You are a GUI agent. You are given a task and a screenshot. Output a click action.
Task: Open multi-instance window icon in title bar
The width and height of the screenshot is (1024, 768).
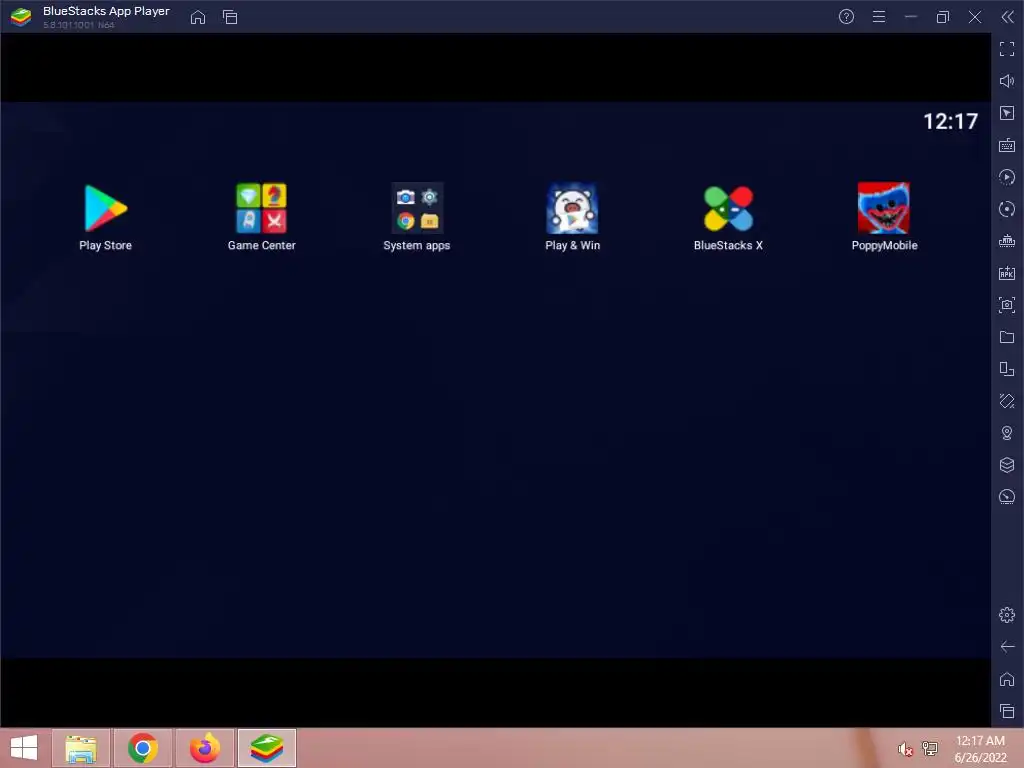pos(230,17)
